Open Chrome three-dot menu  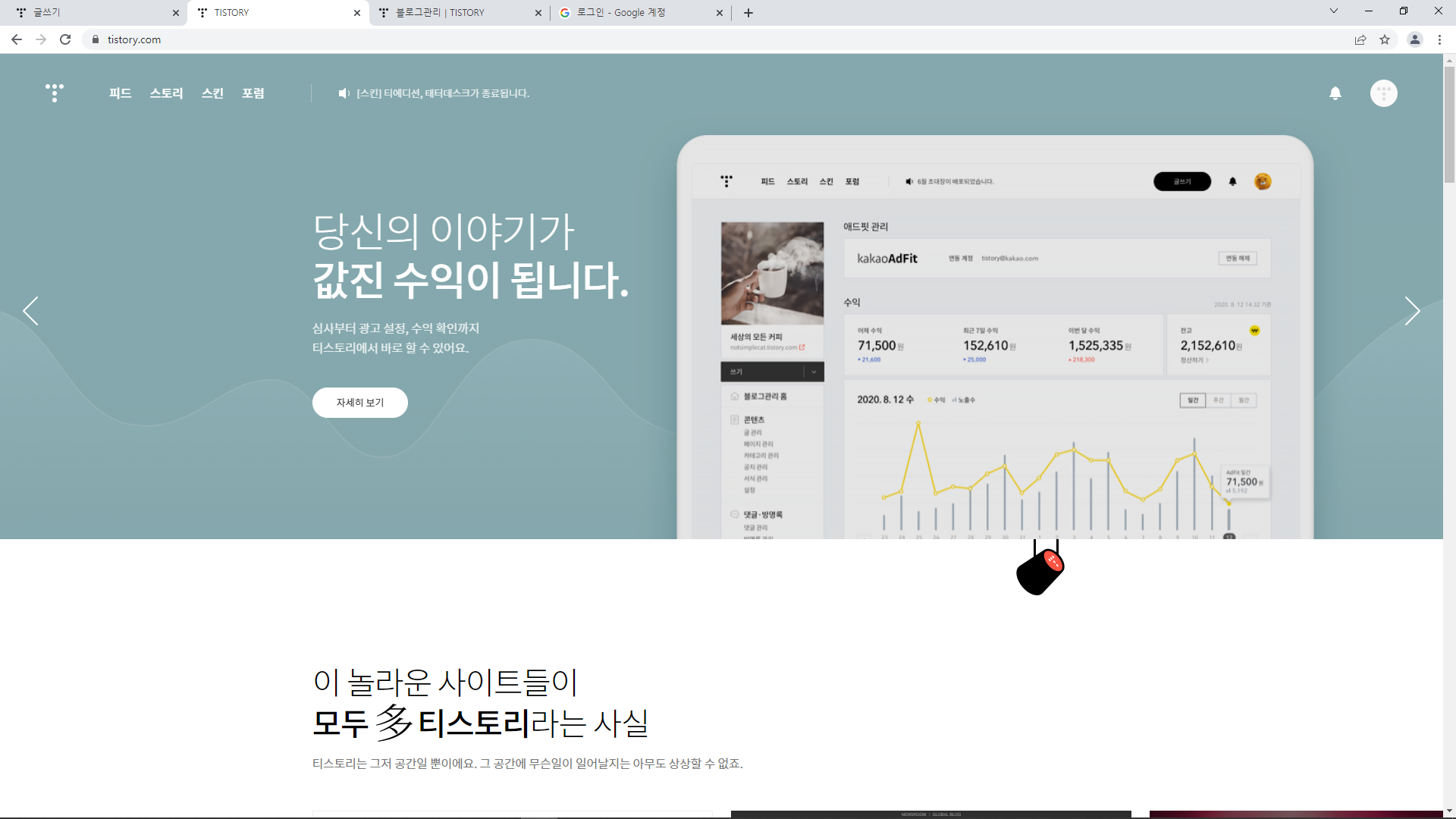coord(1439,39)
